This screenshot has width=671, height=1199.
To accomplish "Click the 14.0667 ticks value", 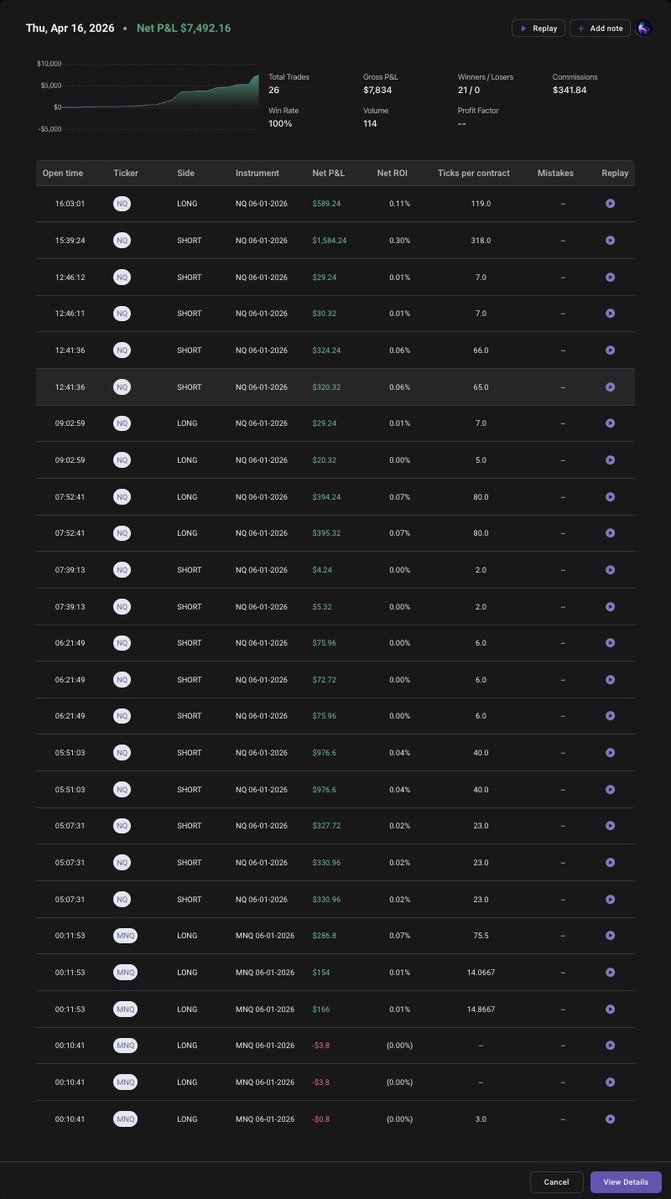I will (481, 973).
